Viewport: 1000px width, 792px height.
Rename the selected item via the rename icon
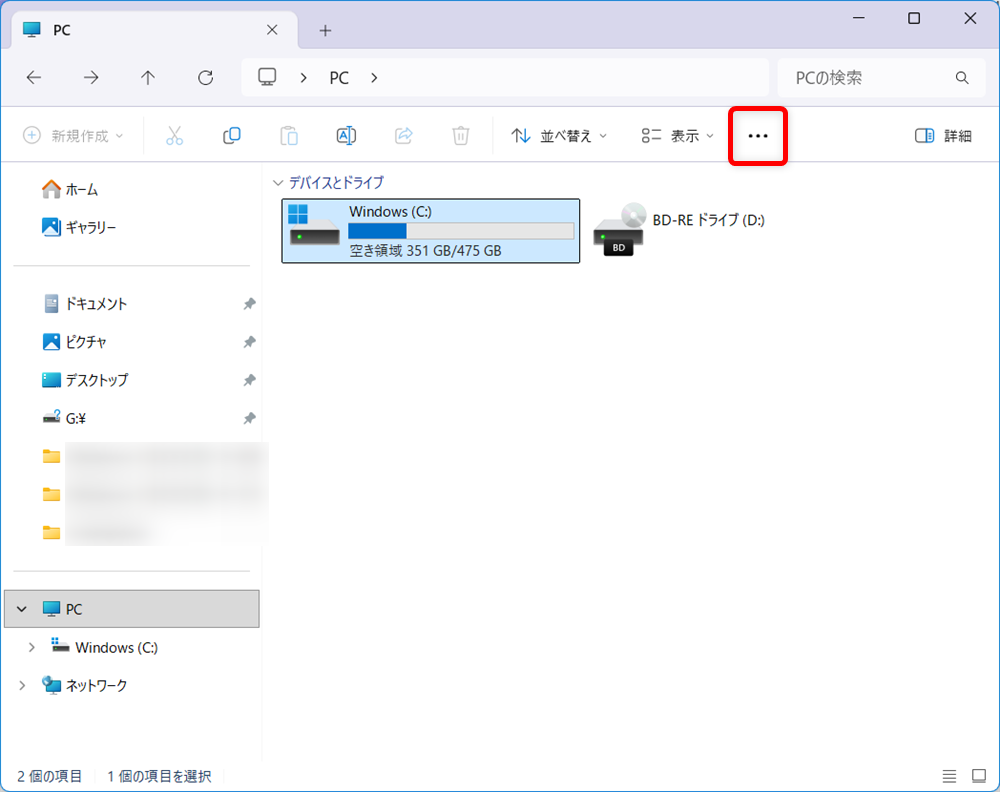(x=346, y=135)
